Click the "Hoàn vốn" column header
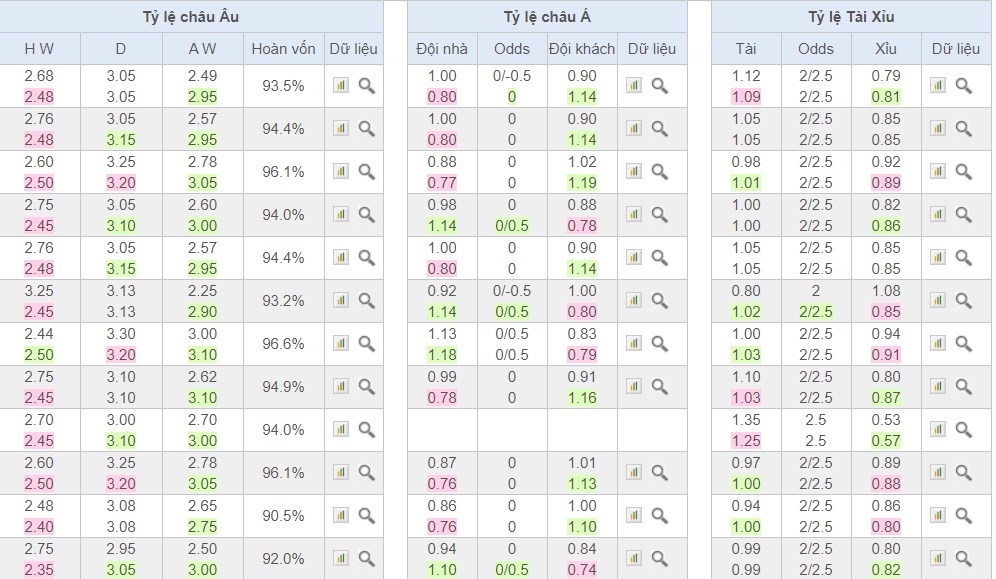Image resolution: width=996 pixels, height=579 pixels. click(x=284, y=49)
